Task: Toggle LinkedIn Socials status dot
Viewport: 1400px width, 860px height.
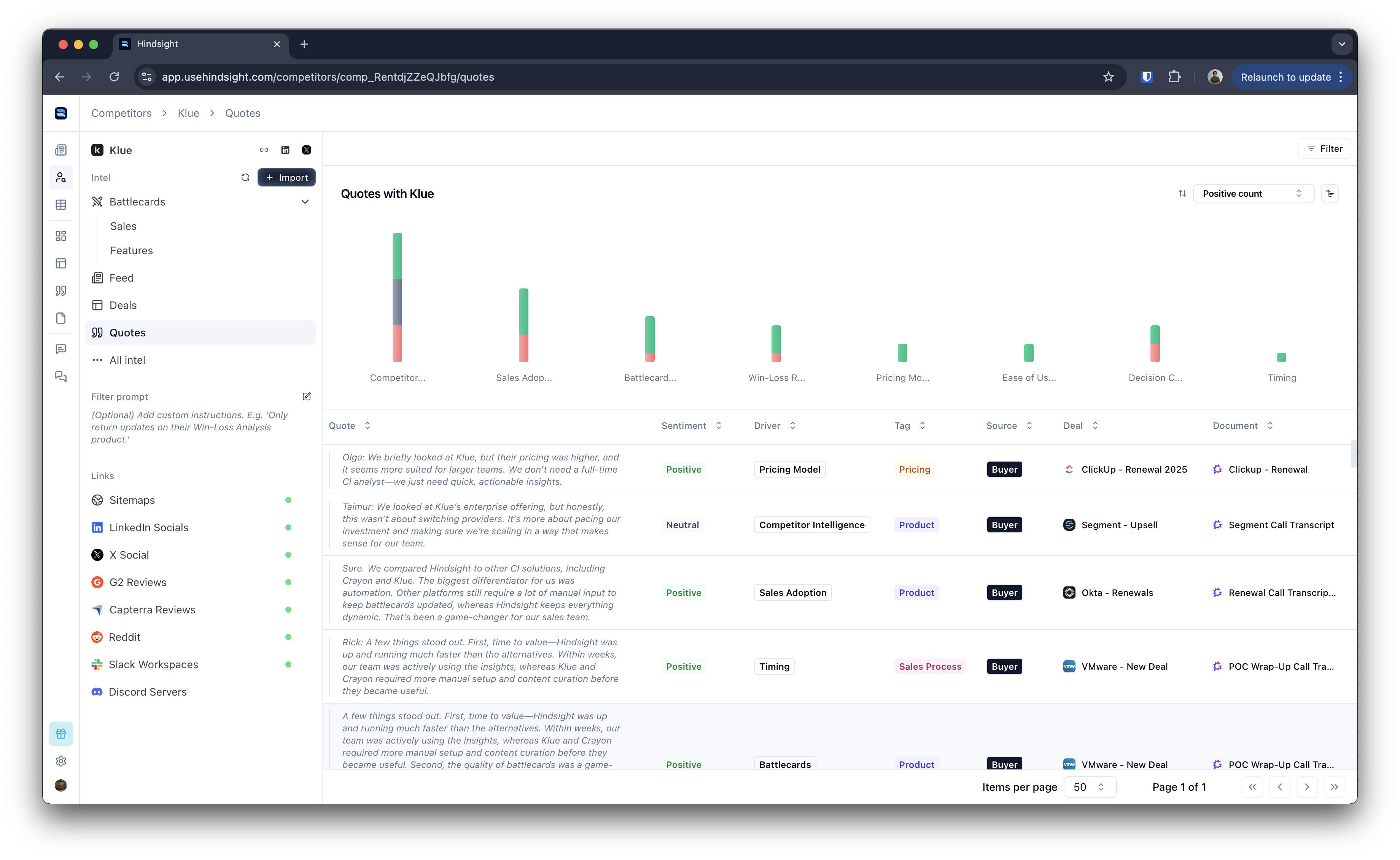Action: point(288,527)
